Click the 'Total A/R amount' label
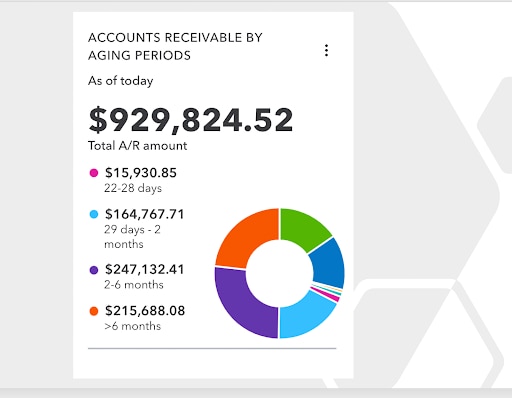 point(137,146)
